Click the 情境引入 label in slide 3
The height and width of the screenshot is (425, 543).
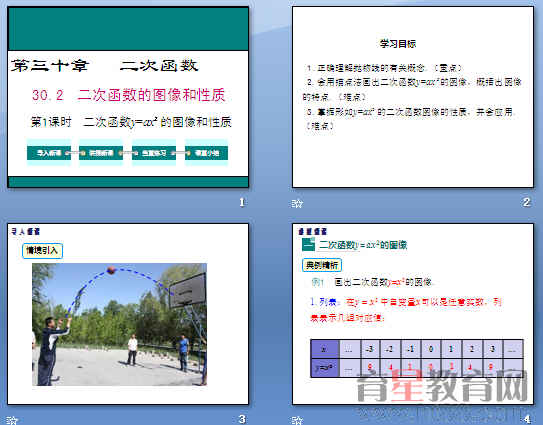[42, 251]
